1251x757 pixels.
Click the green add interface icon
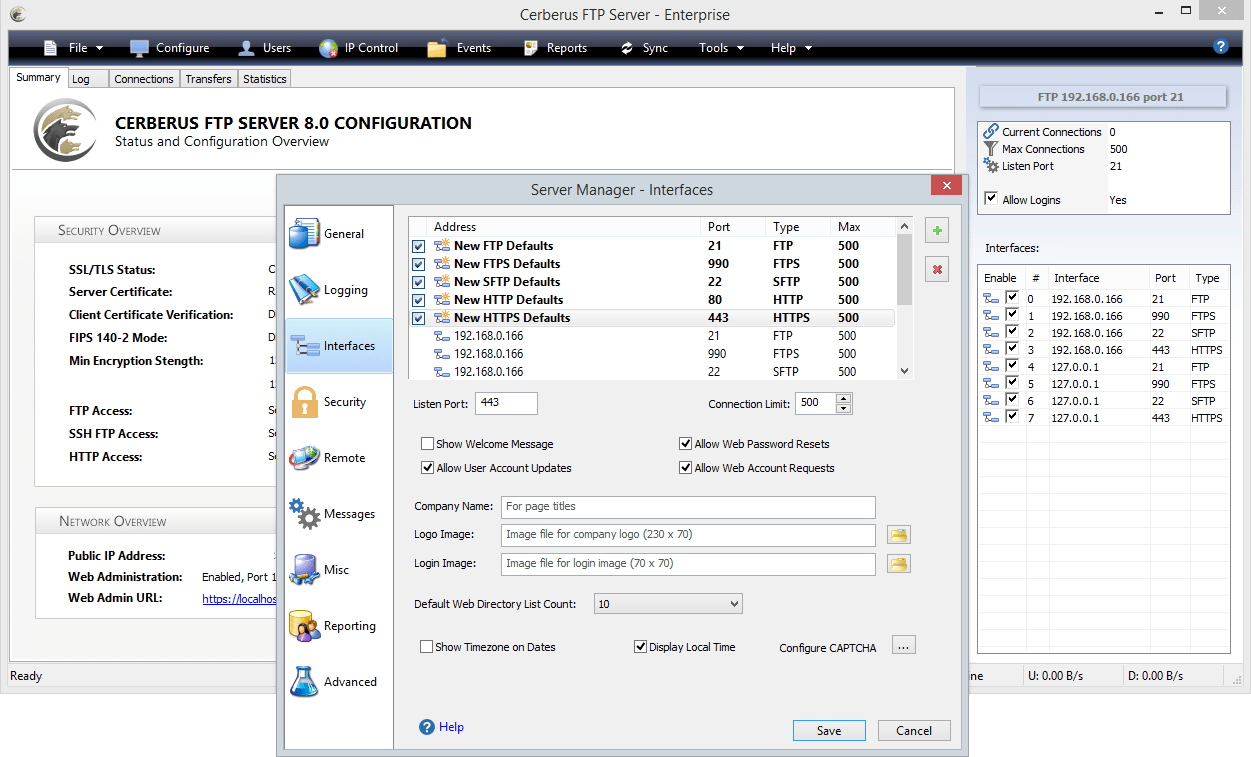937,231
